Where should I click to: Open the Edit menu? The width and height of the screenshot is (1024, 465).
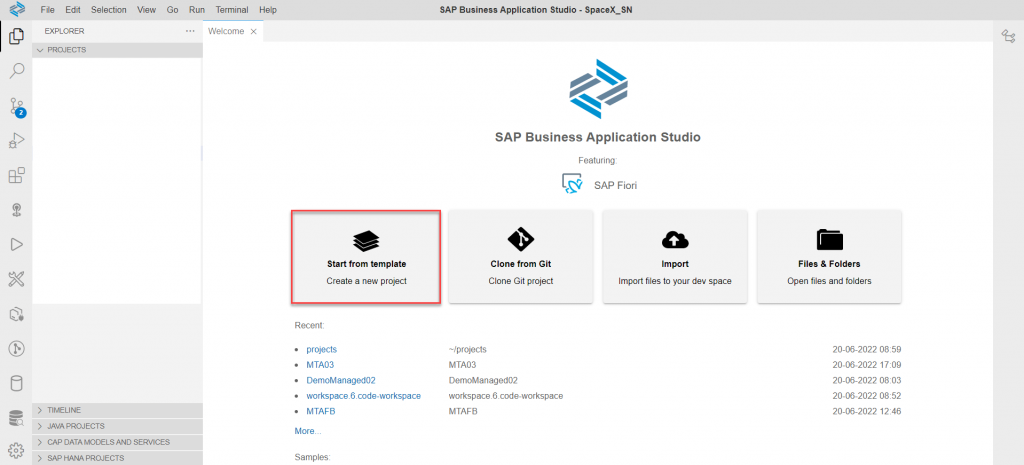pyautogui.click(x=72, y=10)
